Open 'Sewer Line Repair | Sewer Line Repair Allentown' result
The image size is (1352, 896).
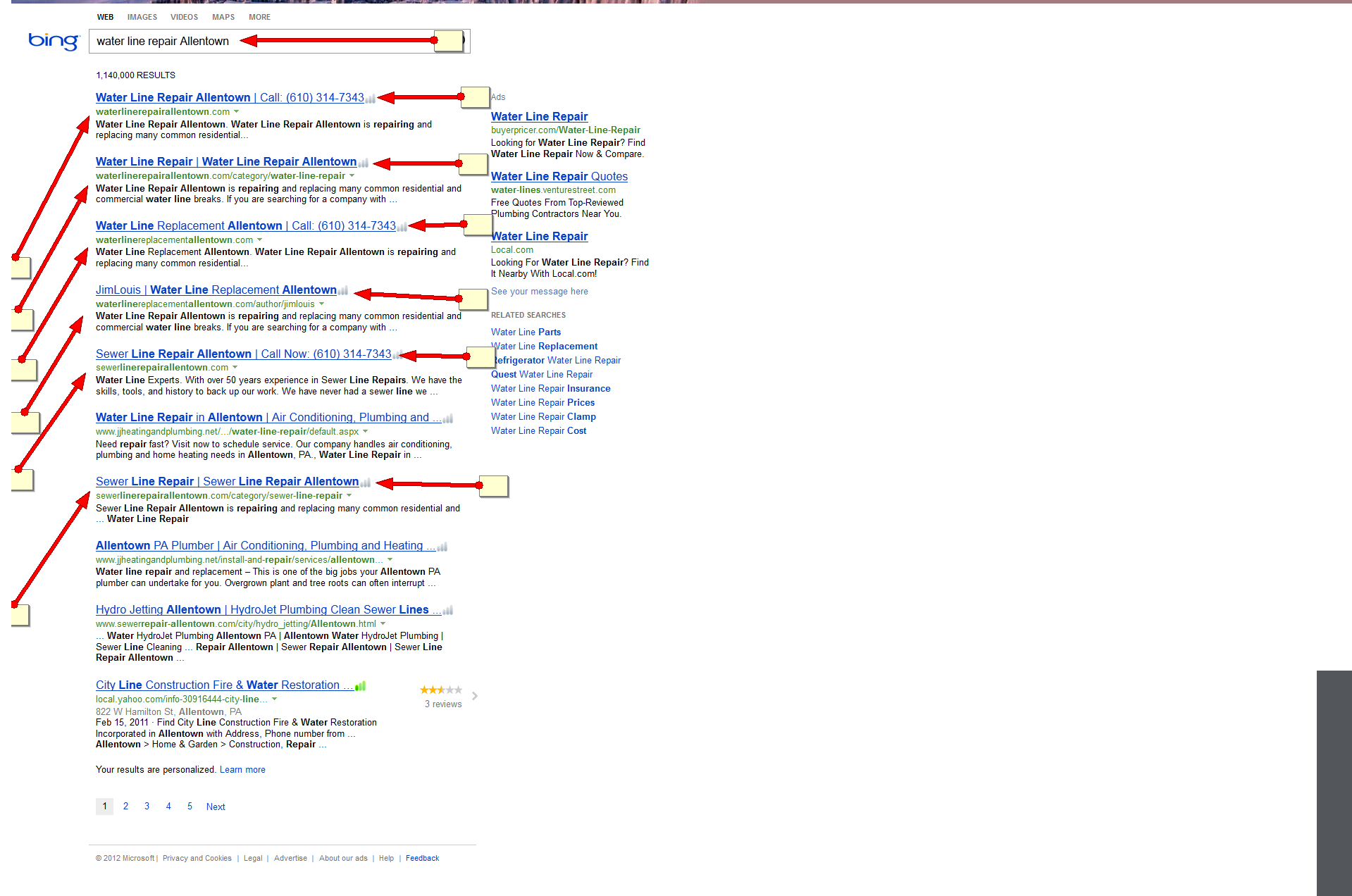pos(228,482)
